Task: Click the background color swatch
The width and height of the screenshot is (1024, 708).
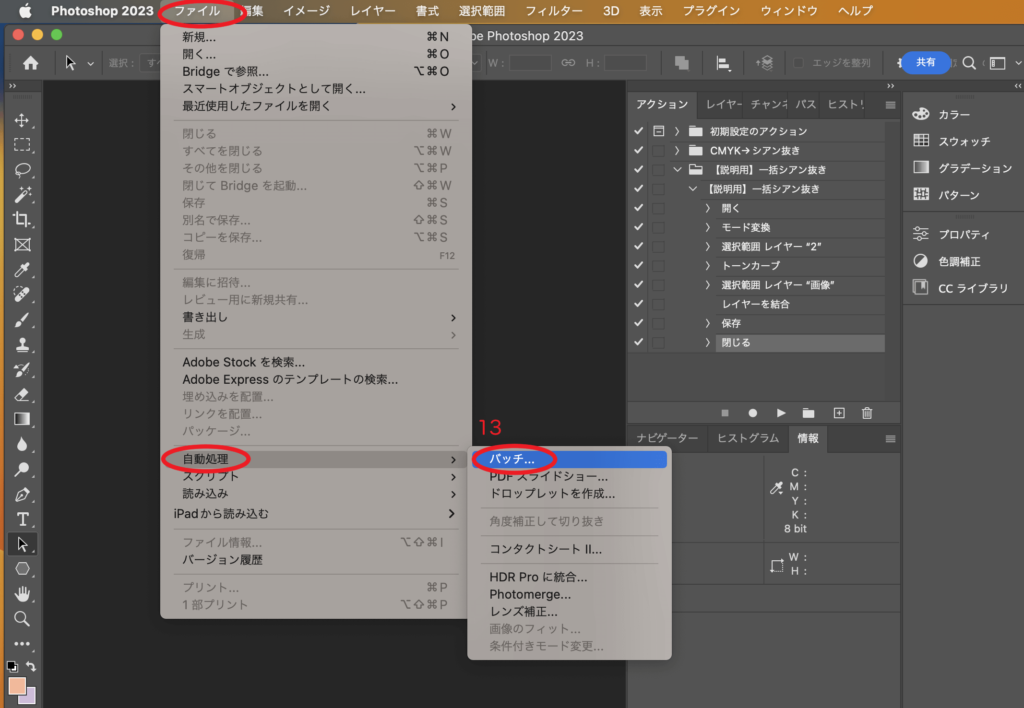Action: pos(30,698)
